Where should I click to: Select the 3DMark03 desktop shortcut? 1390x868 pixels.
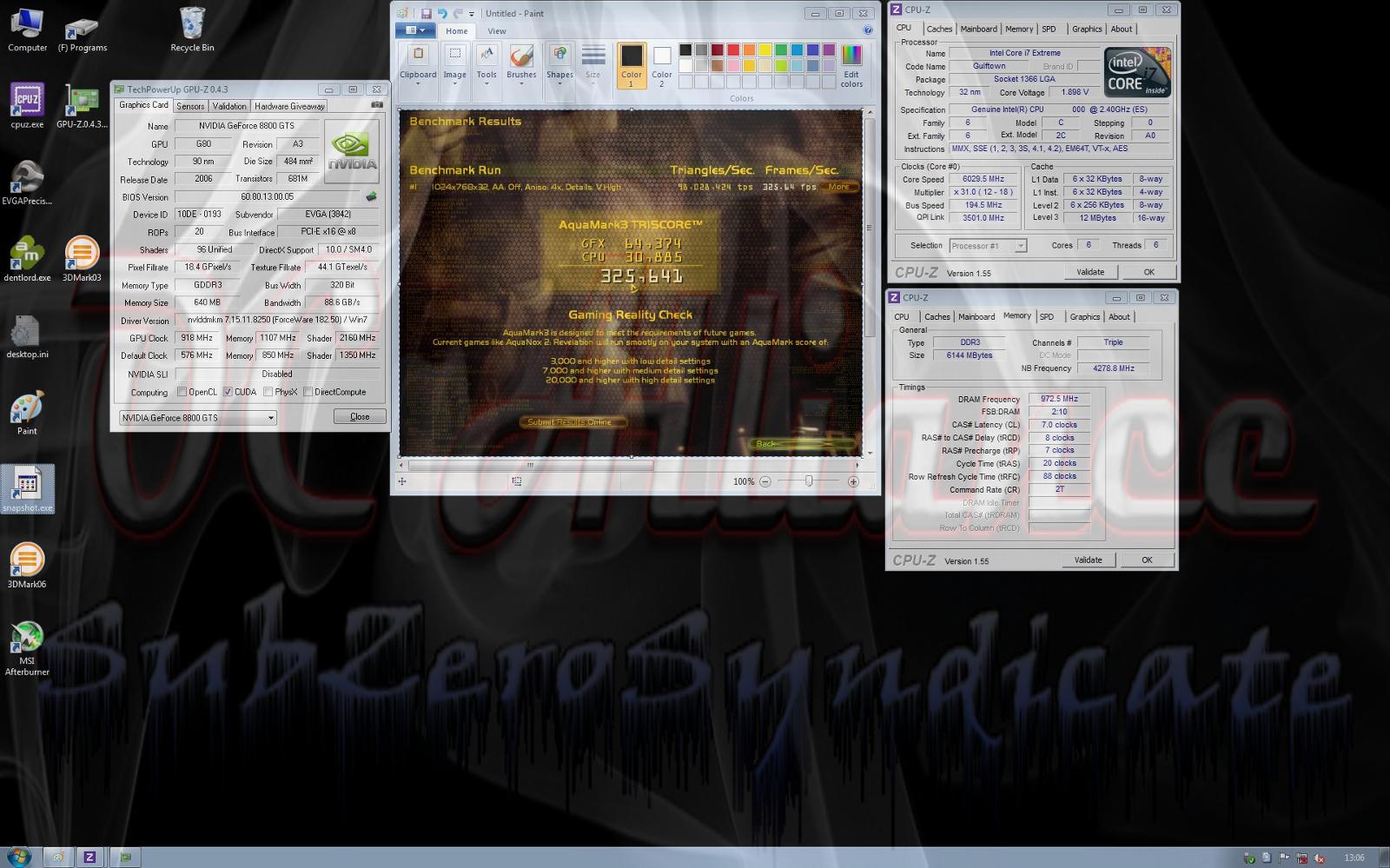pyautogui.click(x=82, y=259)
